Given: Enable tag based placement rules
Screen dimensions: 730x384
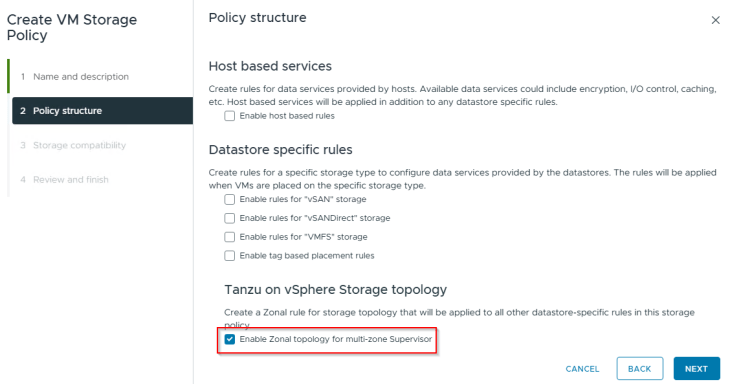Looking at the screenshot, I should pos(230,256).
